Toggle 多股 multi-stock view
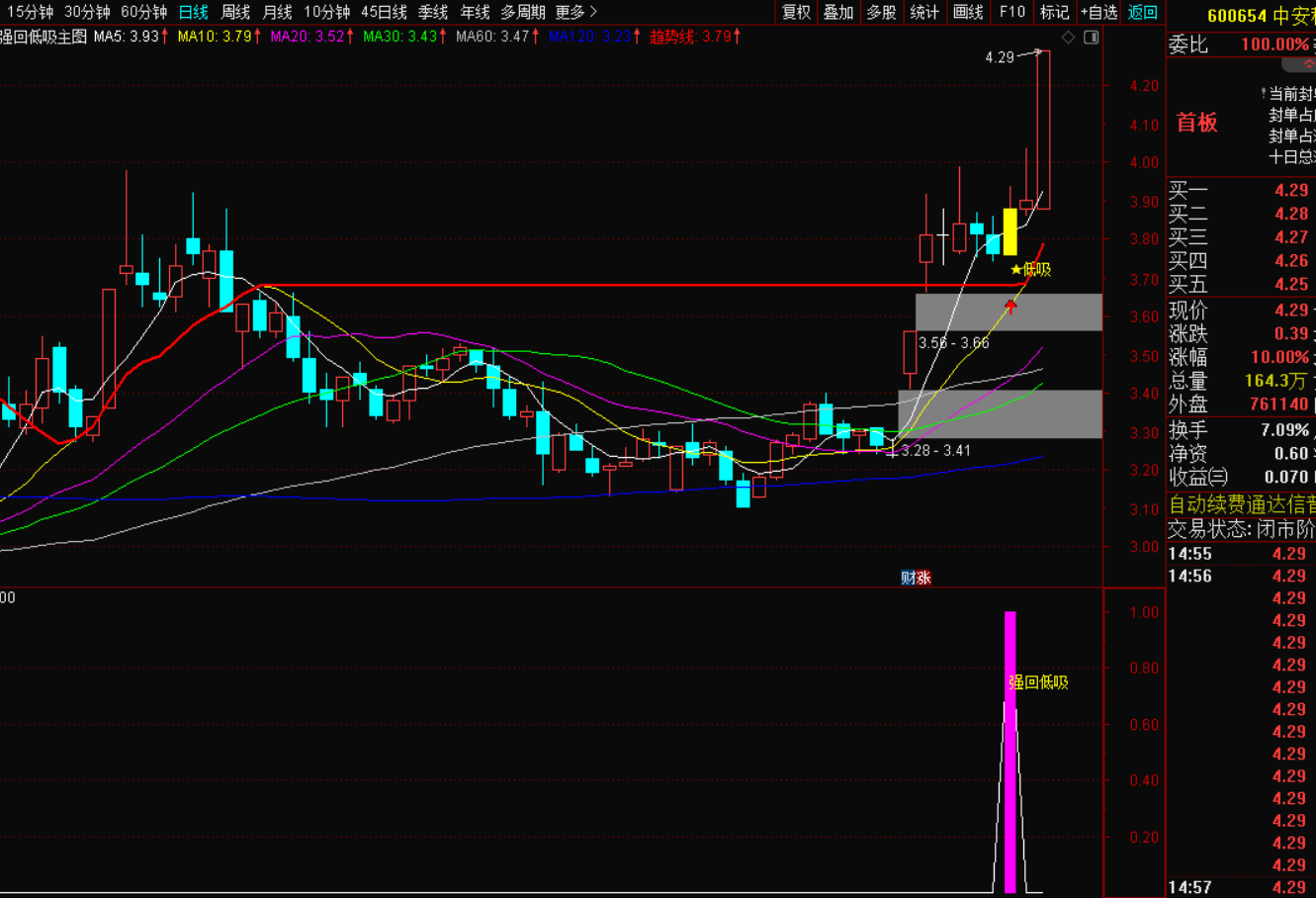Viewport: 1316px width, 898px height. click(881, 12)
